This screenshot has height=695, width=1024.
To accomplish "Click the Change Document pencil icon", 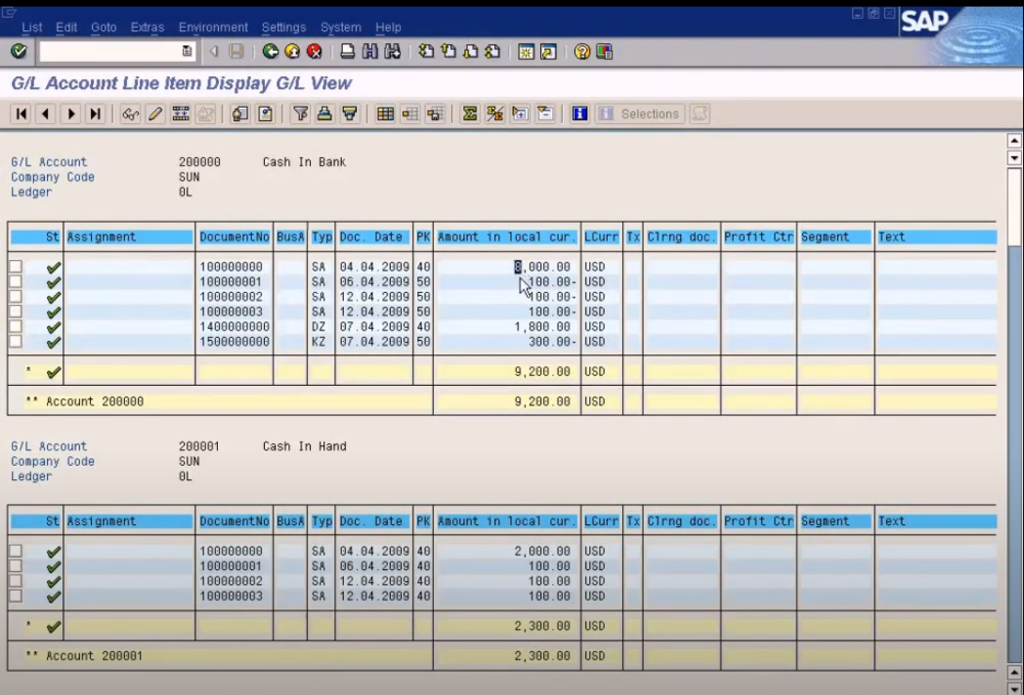I will [155, 114].
